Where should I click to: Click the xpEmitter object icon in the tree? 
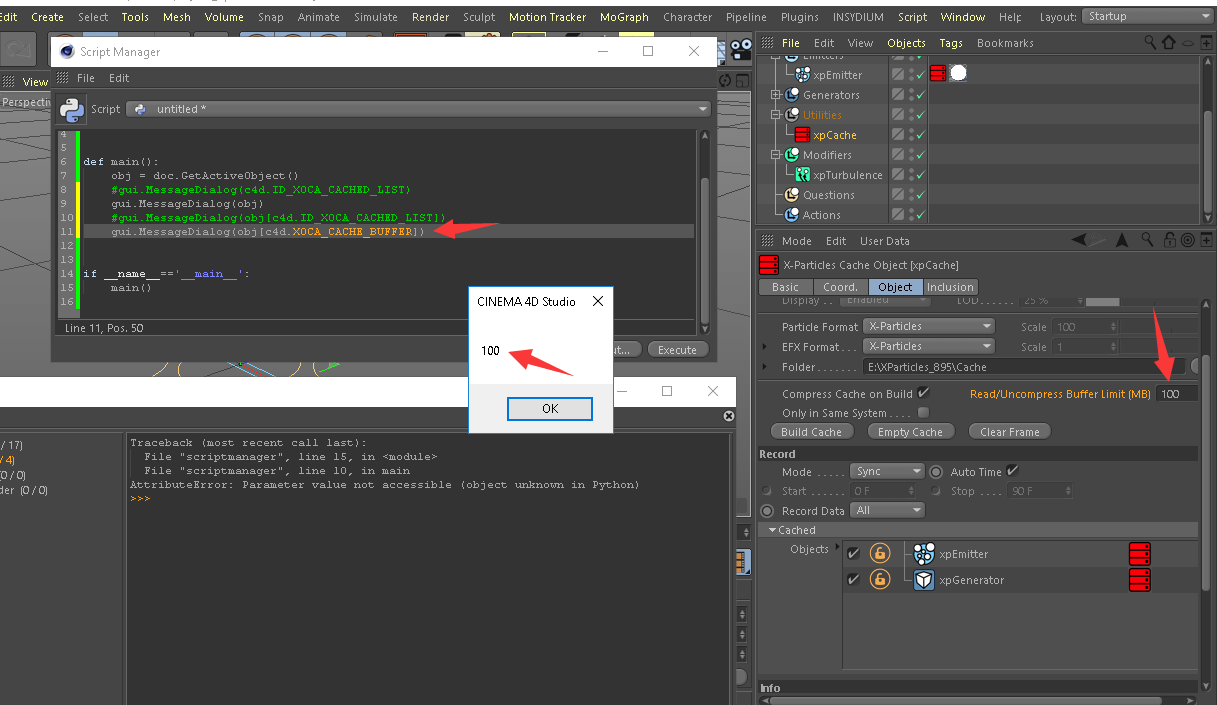[803, 75]
